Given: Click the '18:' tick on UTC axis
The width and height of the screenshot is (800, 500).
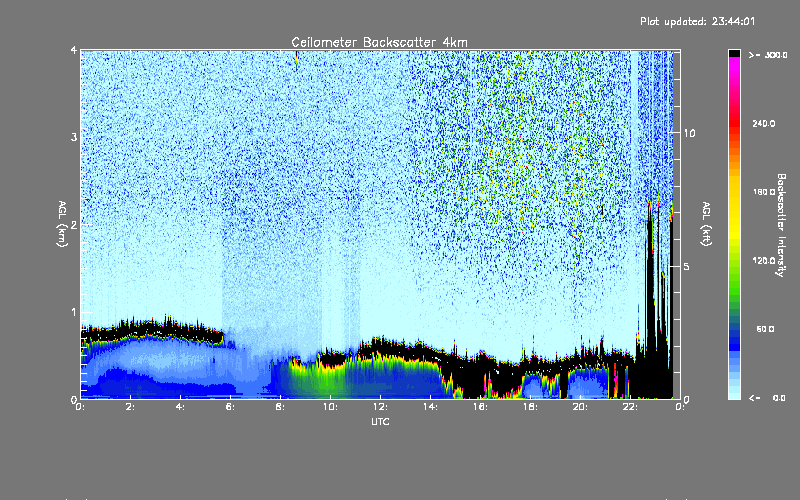Looking at the screenshot, I should click(x=530, y=407).
